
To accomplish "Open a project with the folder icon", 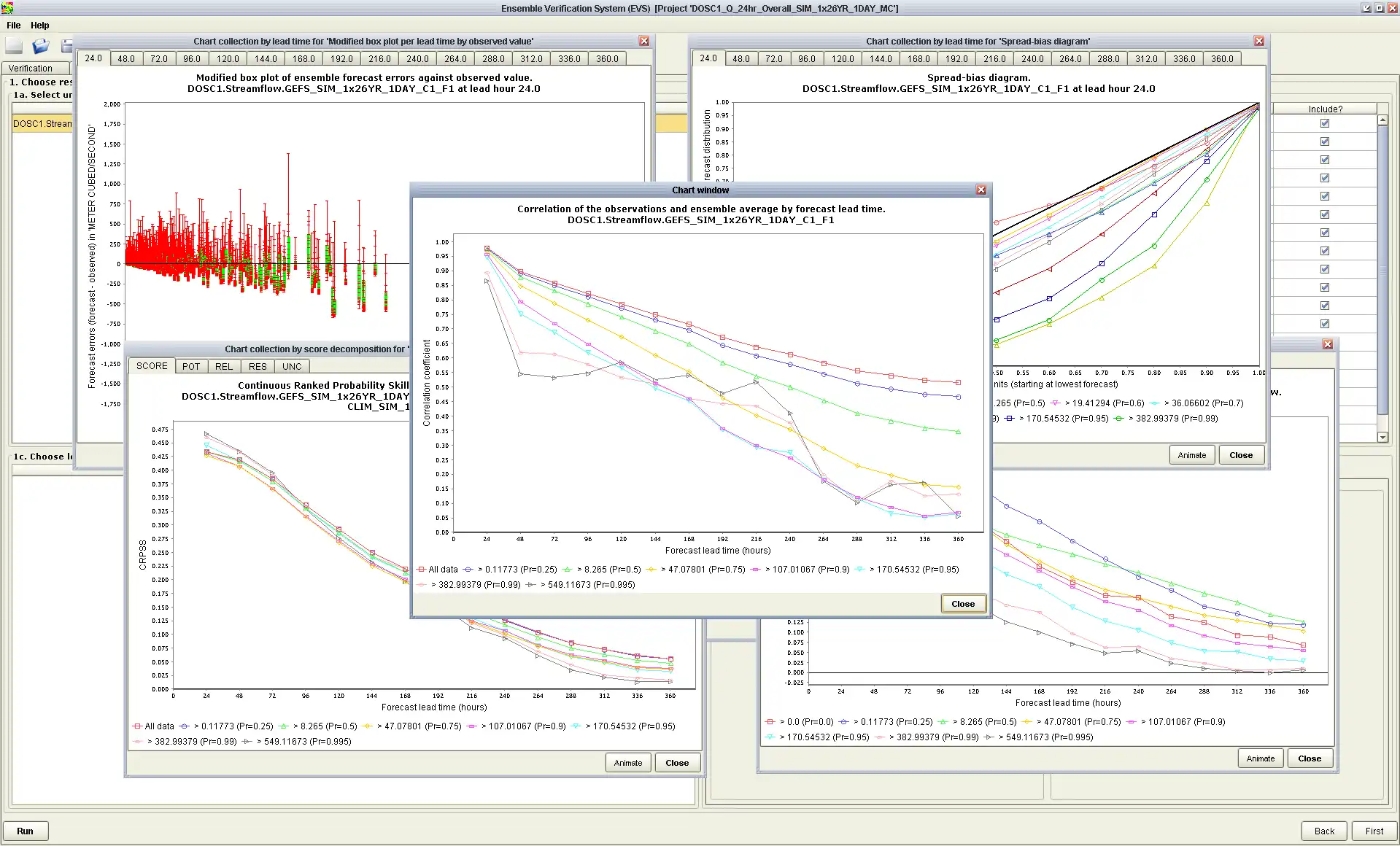I will pyautogui.click(x=41, y=46).
